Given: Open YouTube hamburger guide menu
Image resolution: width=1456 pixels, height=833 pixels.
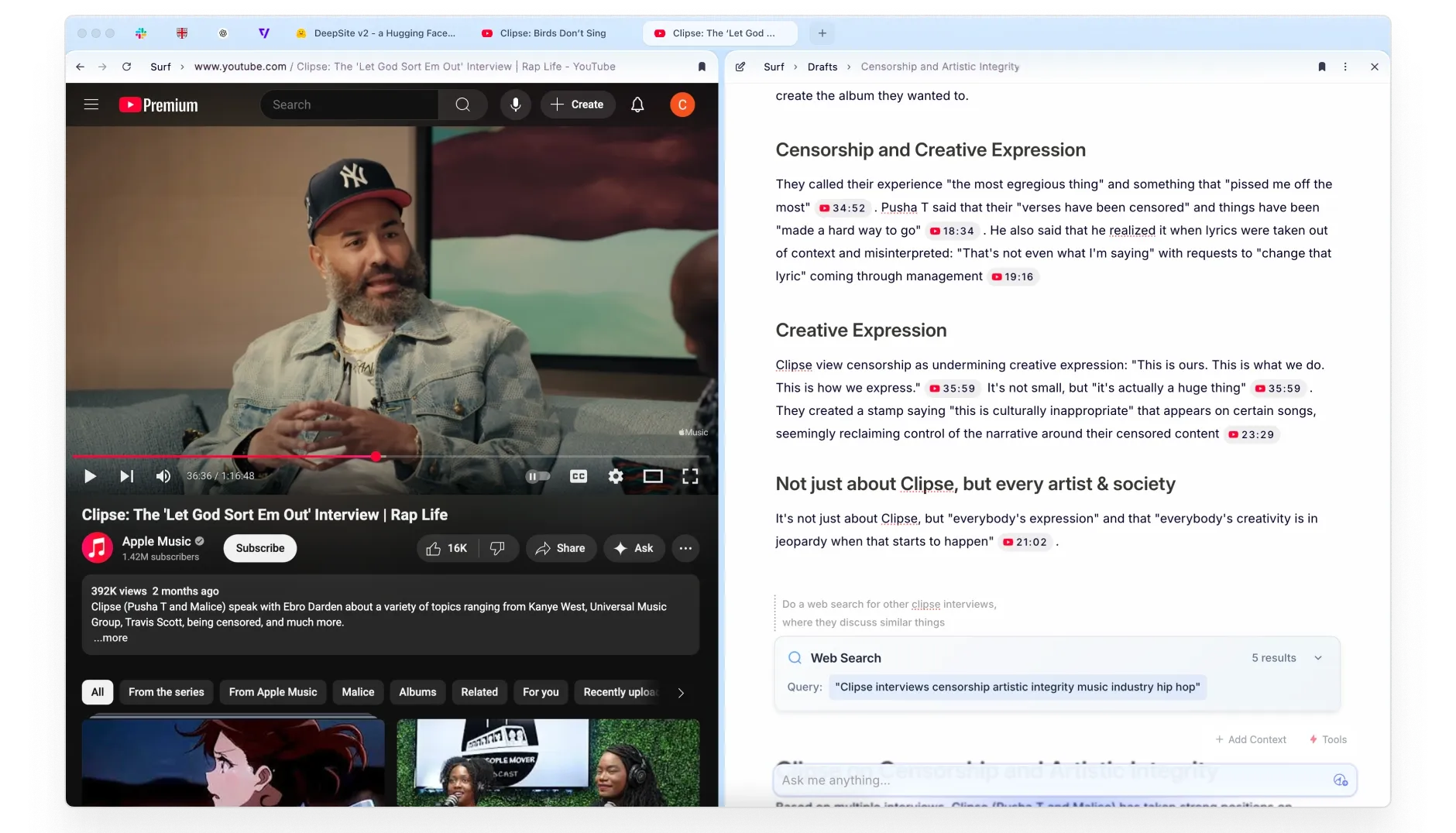Looking at the screenshot, I should [x=91, y=105].
